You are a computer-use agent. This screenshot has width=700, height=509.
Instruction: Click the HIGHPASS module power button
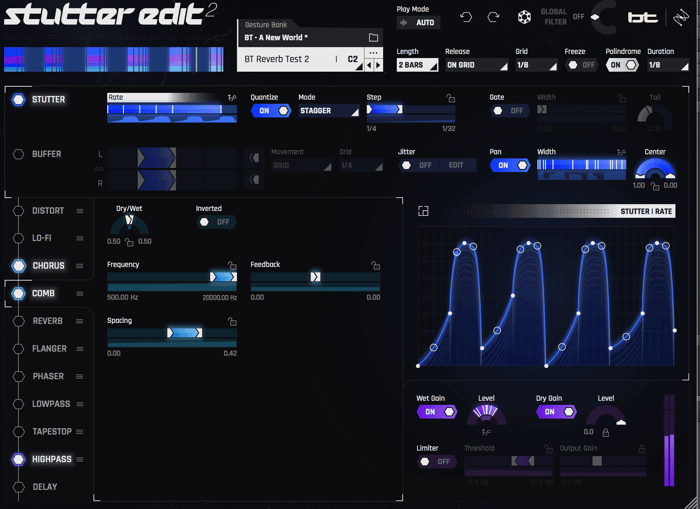(18, 459)
